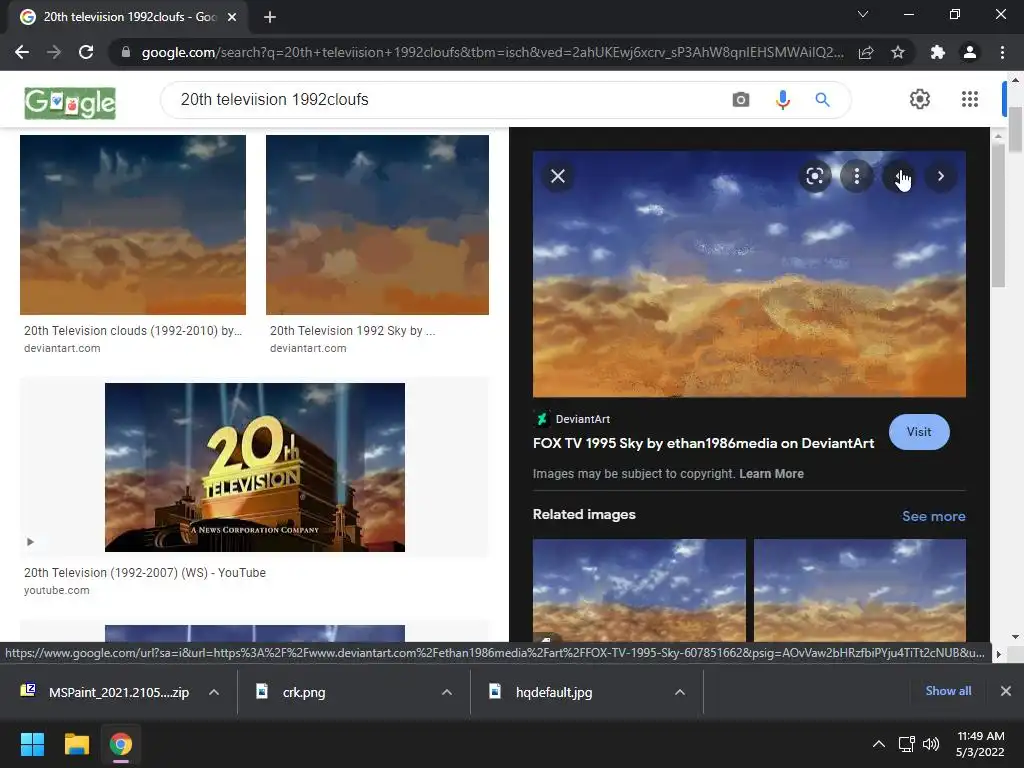Click the browser Back arrow

point(22,52)
